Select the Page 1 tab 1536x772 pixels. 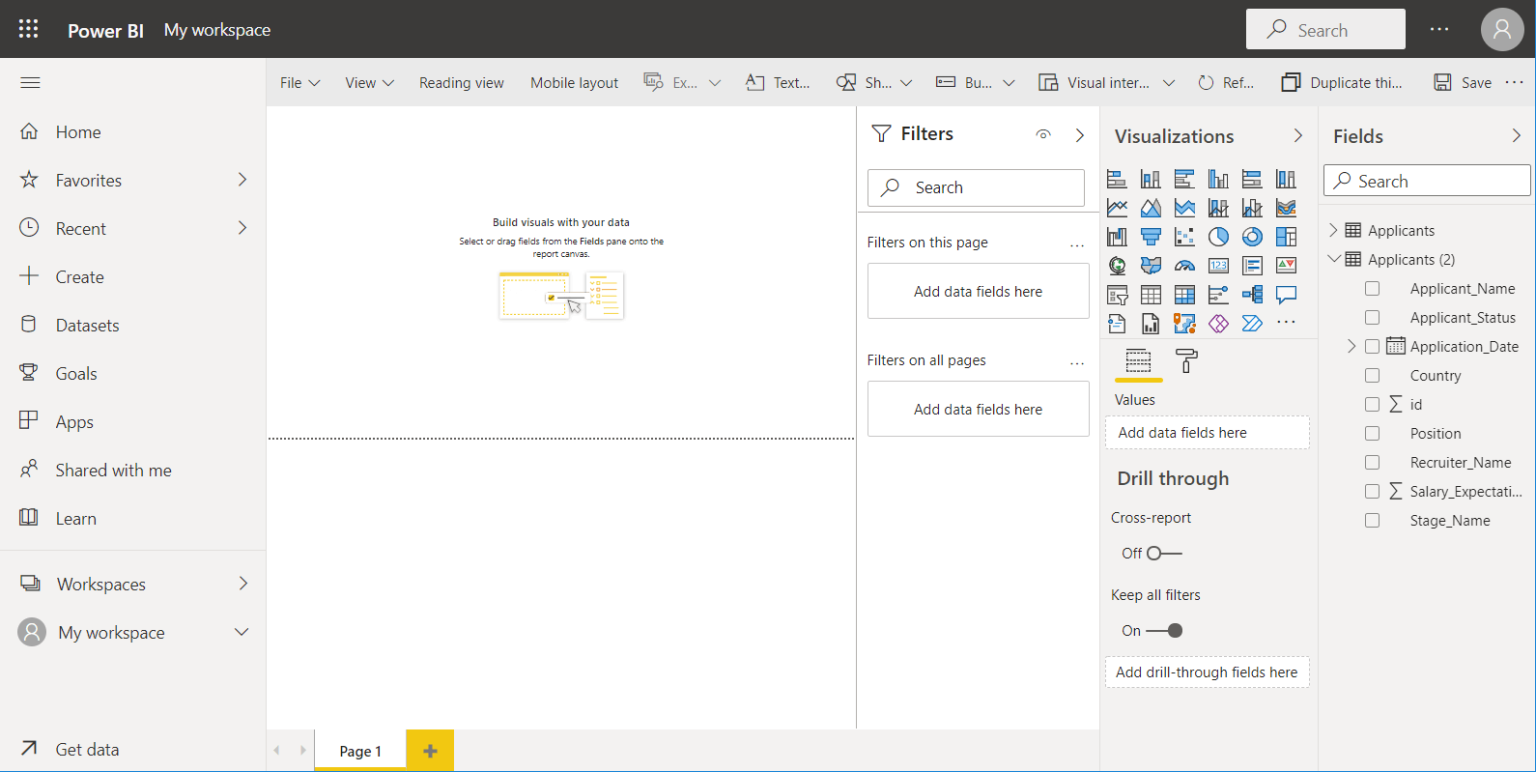tap(359, 751)
